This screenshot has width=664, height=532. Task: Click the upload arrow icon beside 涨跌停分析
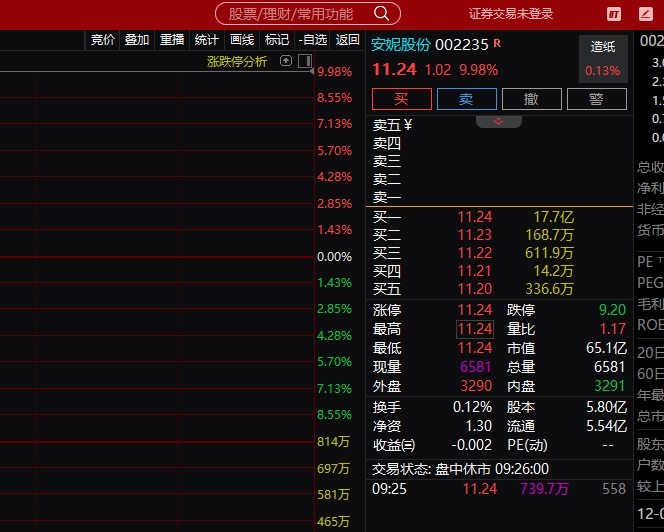coord(286,61)
